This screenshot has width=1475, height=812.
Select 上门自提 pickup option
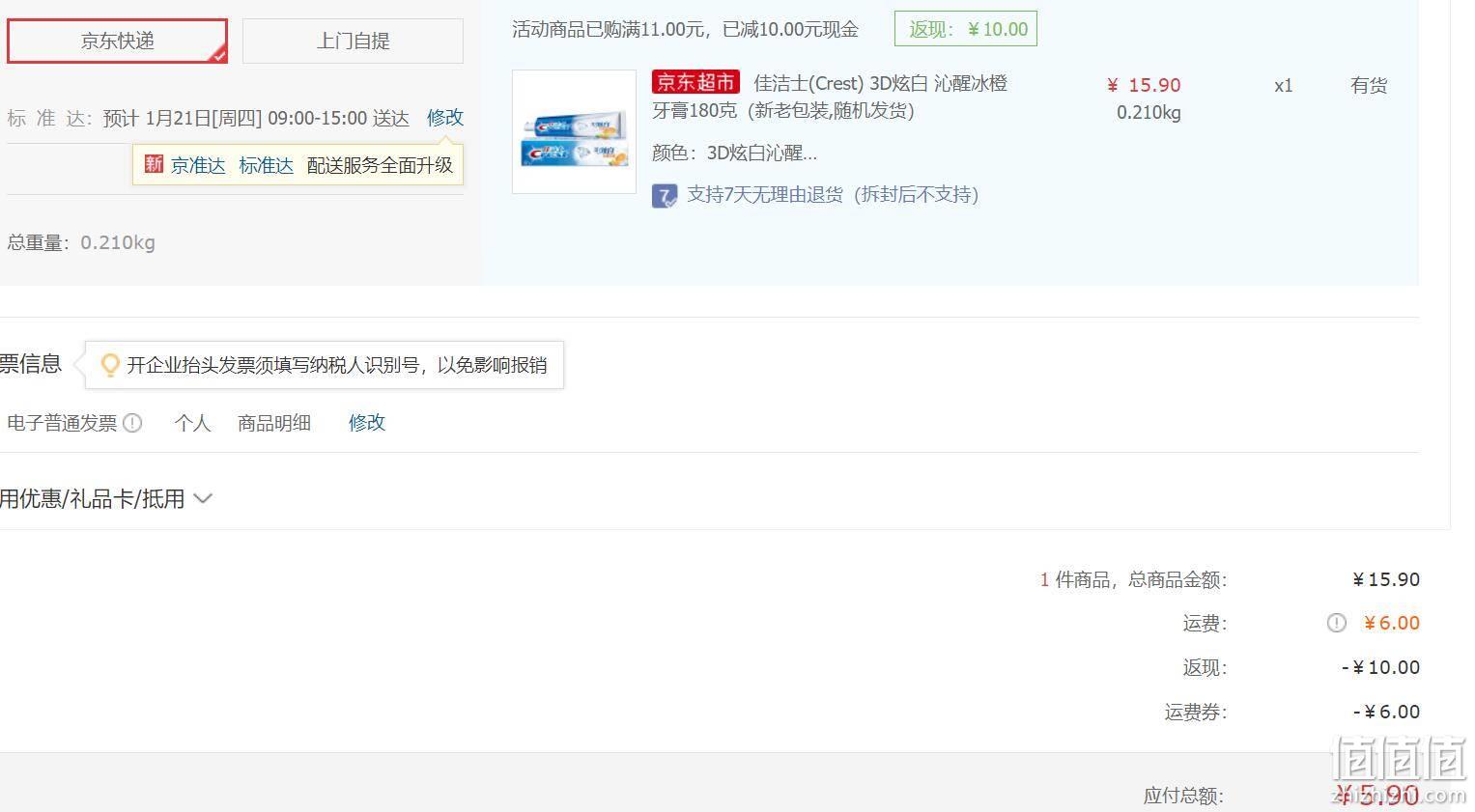pyautogui.click(x=353, y=42)
